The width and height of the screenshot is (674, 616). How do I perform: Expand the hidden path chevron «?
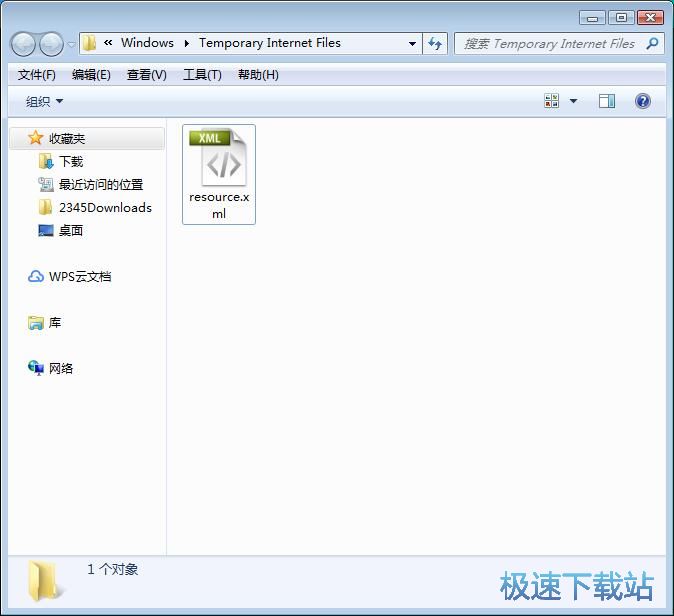[108, 43]
